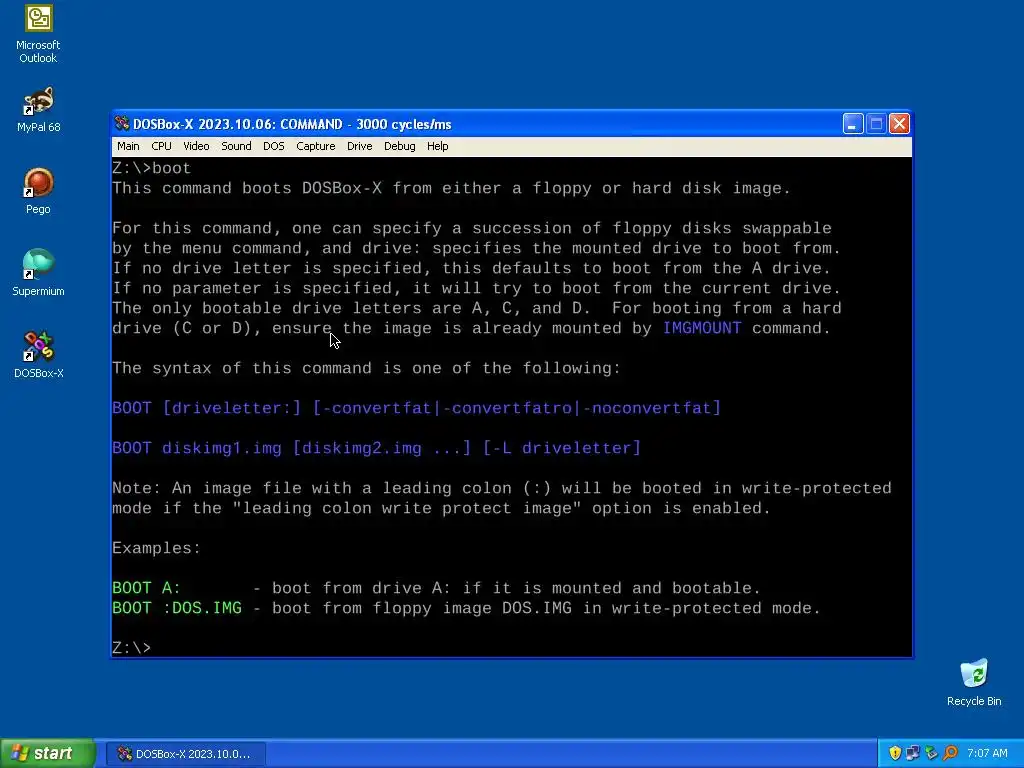The image size is (1024, 768).
Task: Select the DOSBox-X desktop shortcut
Action: (x=38, y=355)
